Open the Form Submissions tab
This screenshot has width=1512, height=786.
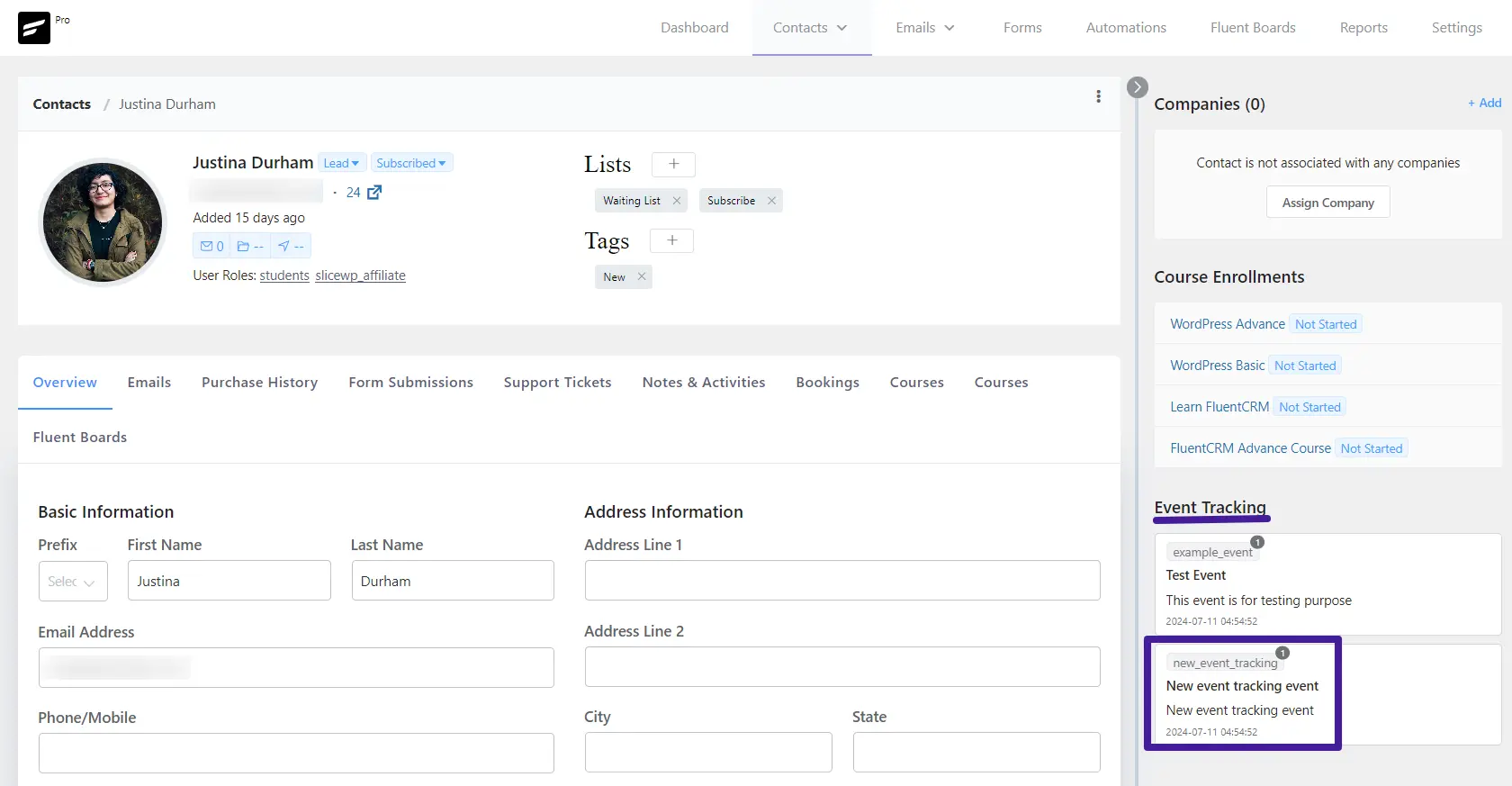(x=411, y=383)
